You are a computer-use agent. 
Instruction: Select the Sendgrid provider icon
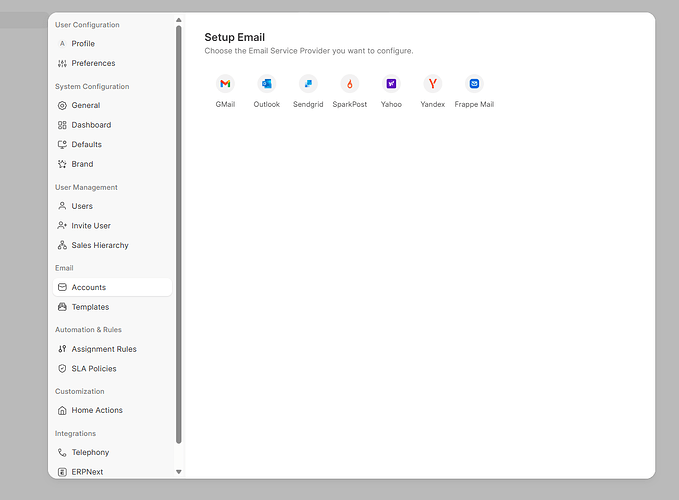pos(308,84)
